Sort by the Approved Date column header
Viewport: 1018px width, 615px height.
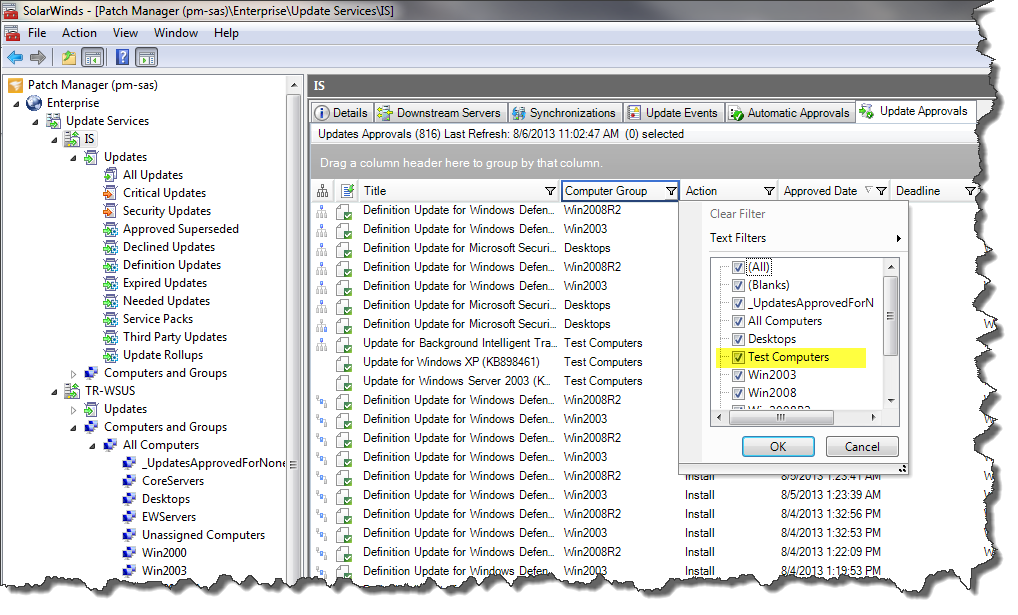click(x=820, y=191)
